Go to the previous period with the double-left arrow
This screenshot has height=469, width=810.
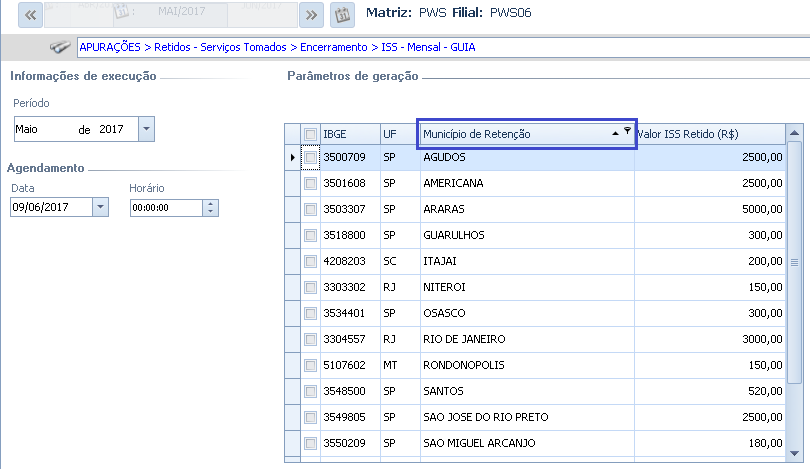30,15
